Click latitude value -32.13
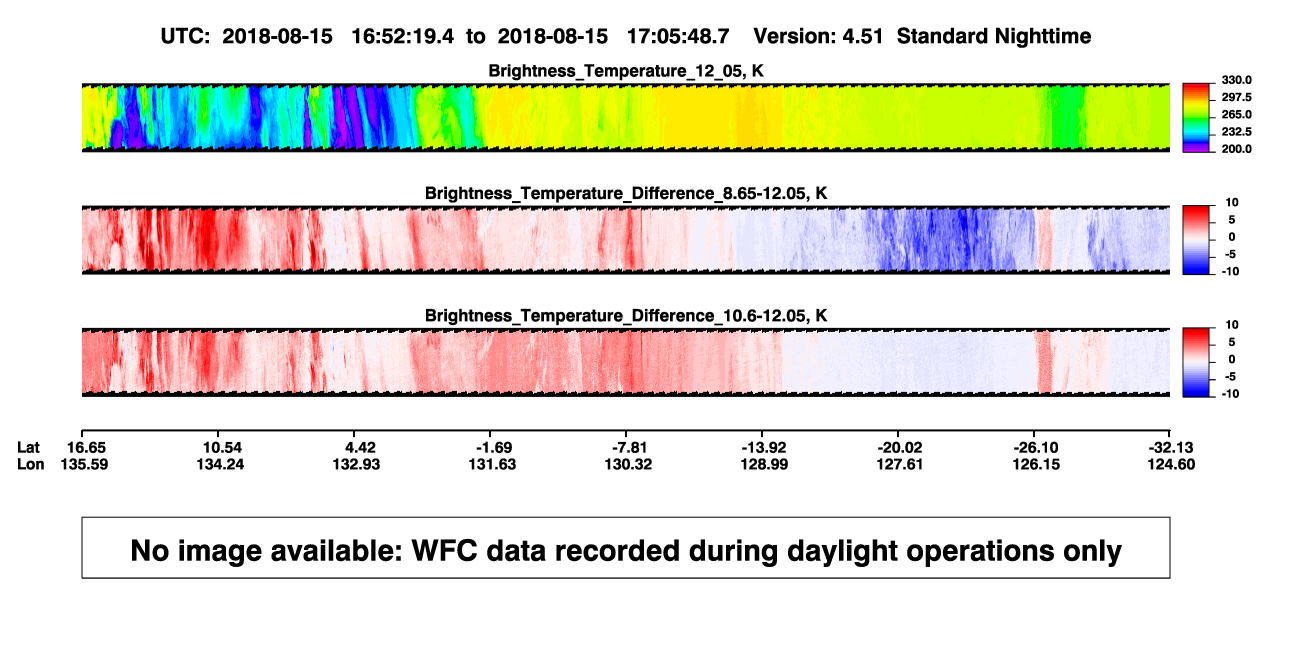 coord(1172,447)
